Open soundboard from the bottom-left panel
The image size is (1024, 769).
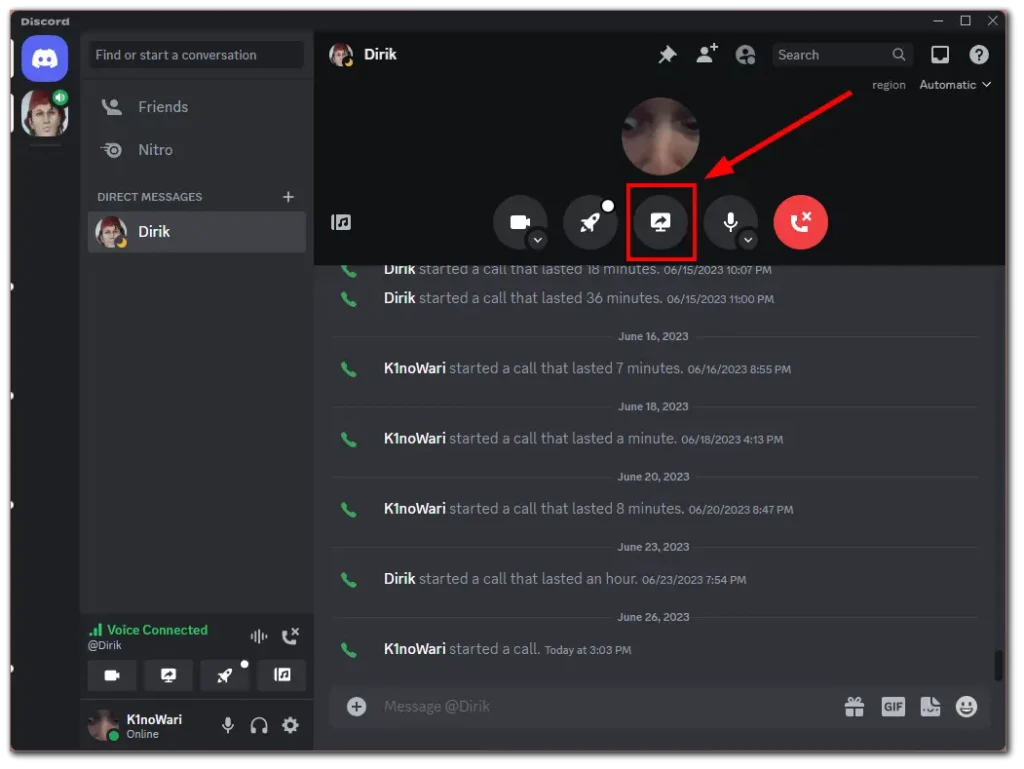pyautogui.click(x=281, y=675)
